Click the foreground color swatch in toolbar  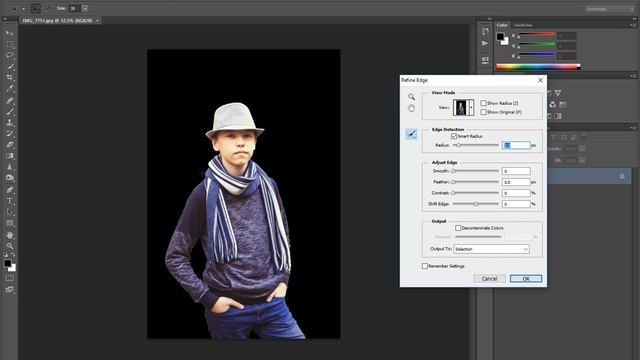[x=7, y=263]
